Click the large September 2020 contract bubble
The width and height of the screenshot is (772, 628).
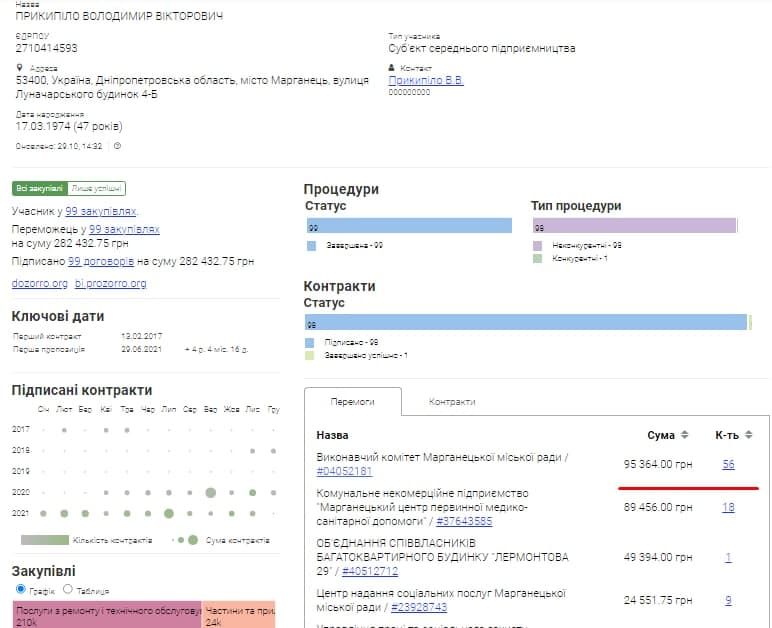[x=210, y=492]
